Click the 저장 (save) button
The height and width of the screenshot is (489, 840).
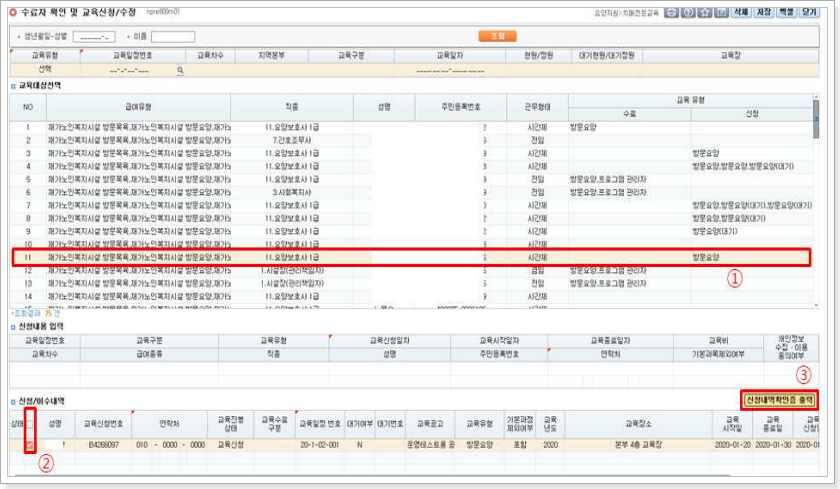tap(763, 12)
